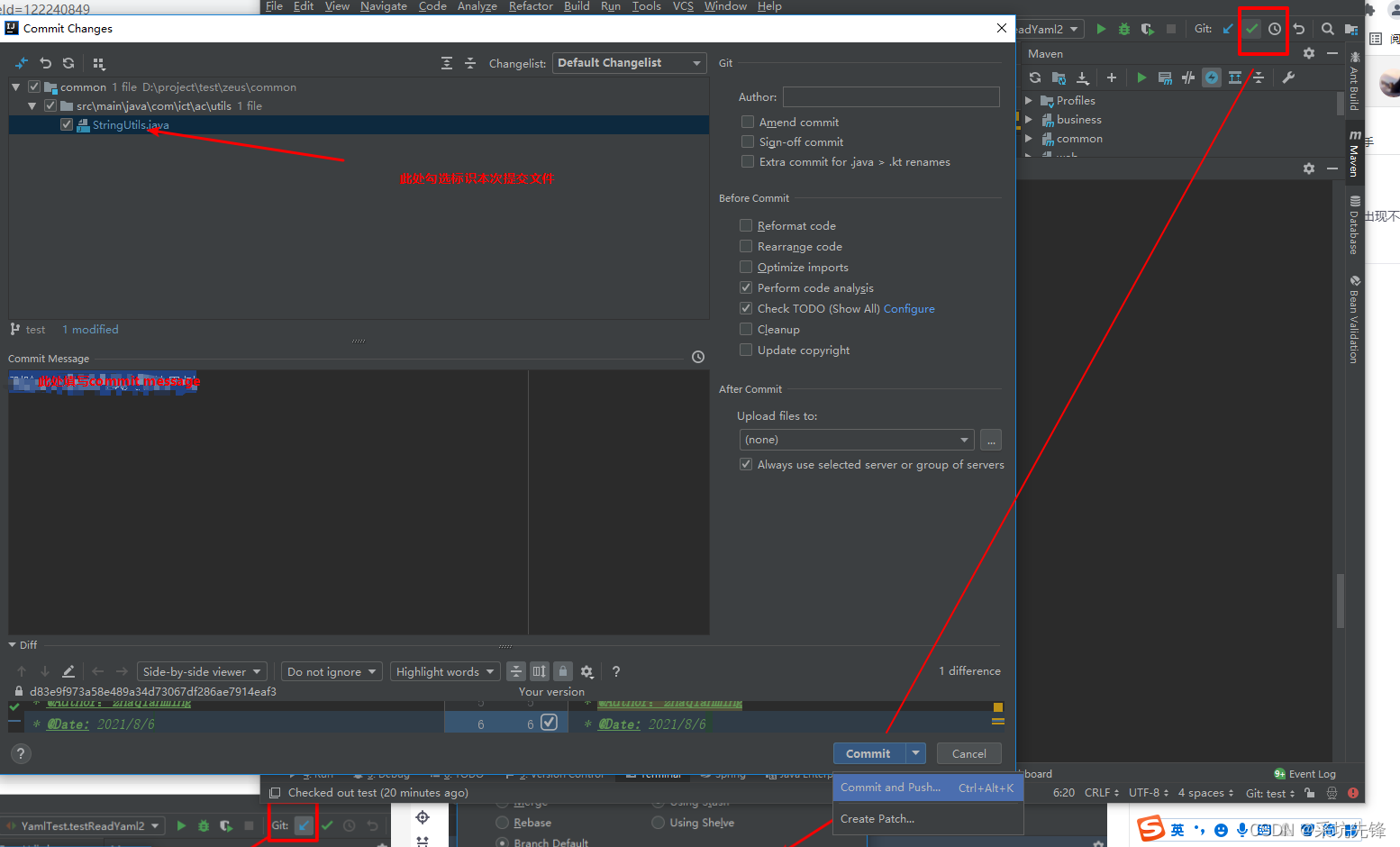This screenshot has width=1400, height=847.
Task: Refresh the changes list in commit dialog
Action: [x=68, y=63]
